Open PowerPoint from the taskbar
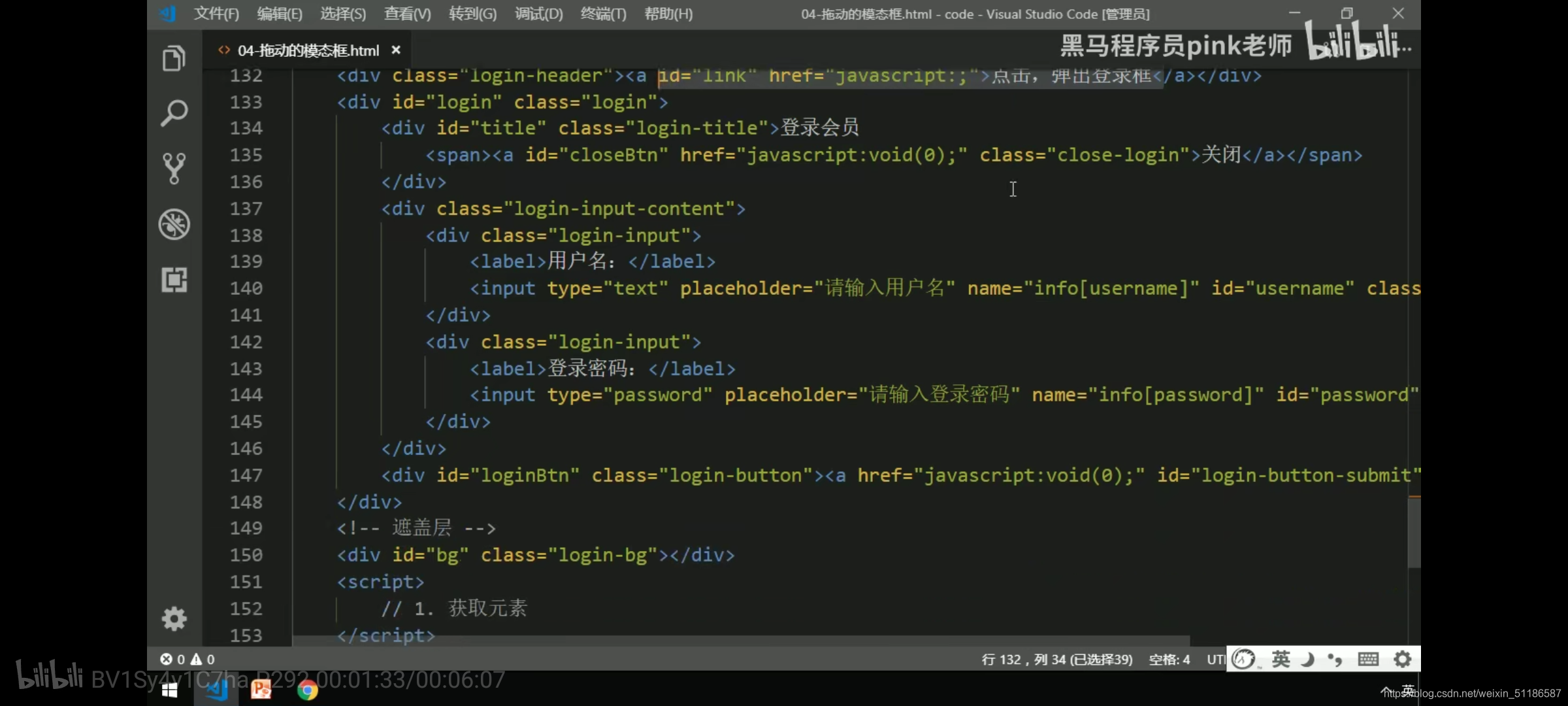This screenshot has width=1568, height=706. (x=261, y=690)
